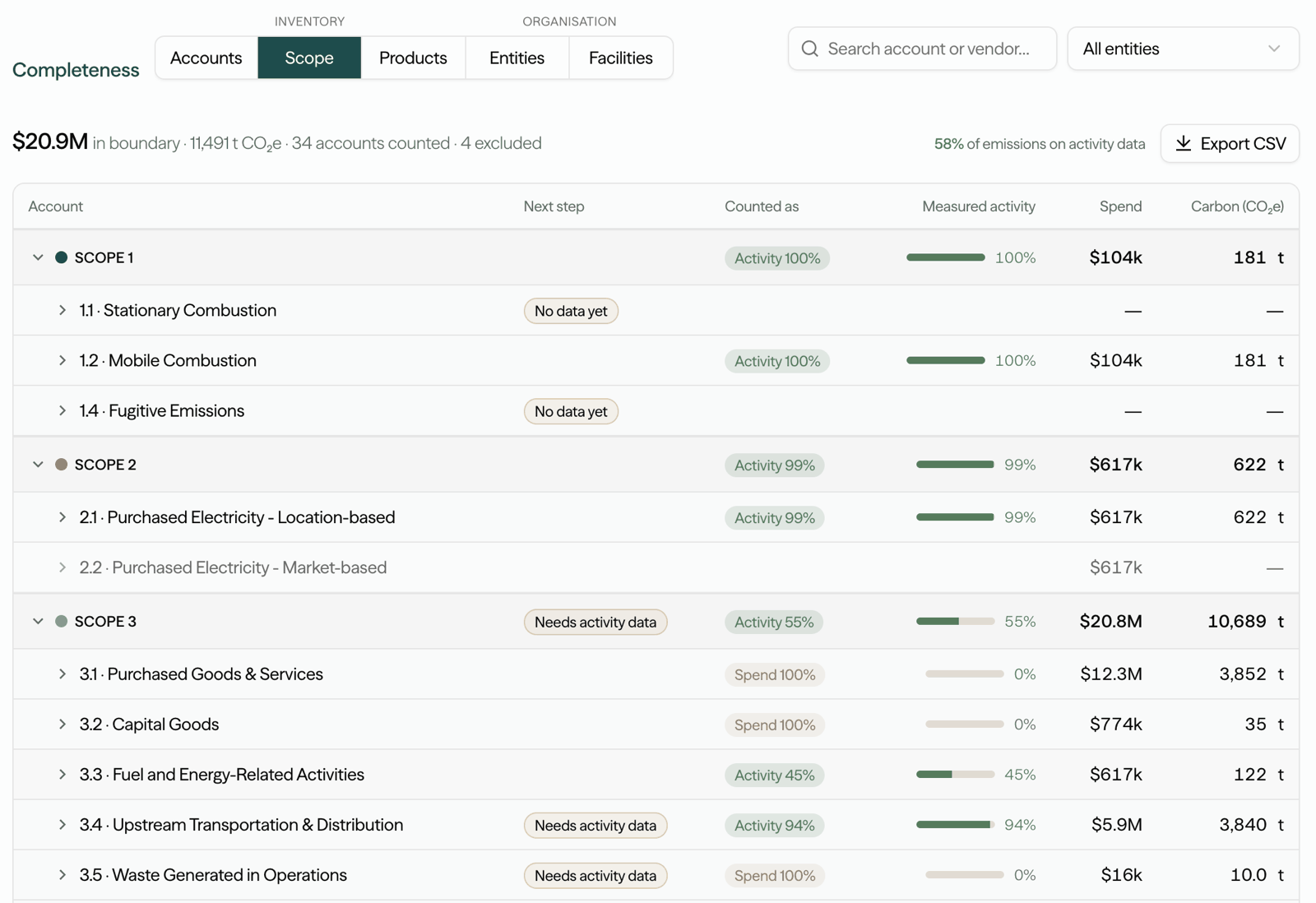
Task: Expand 3.2 Capital Goods row
Action: 63,724
